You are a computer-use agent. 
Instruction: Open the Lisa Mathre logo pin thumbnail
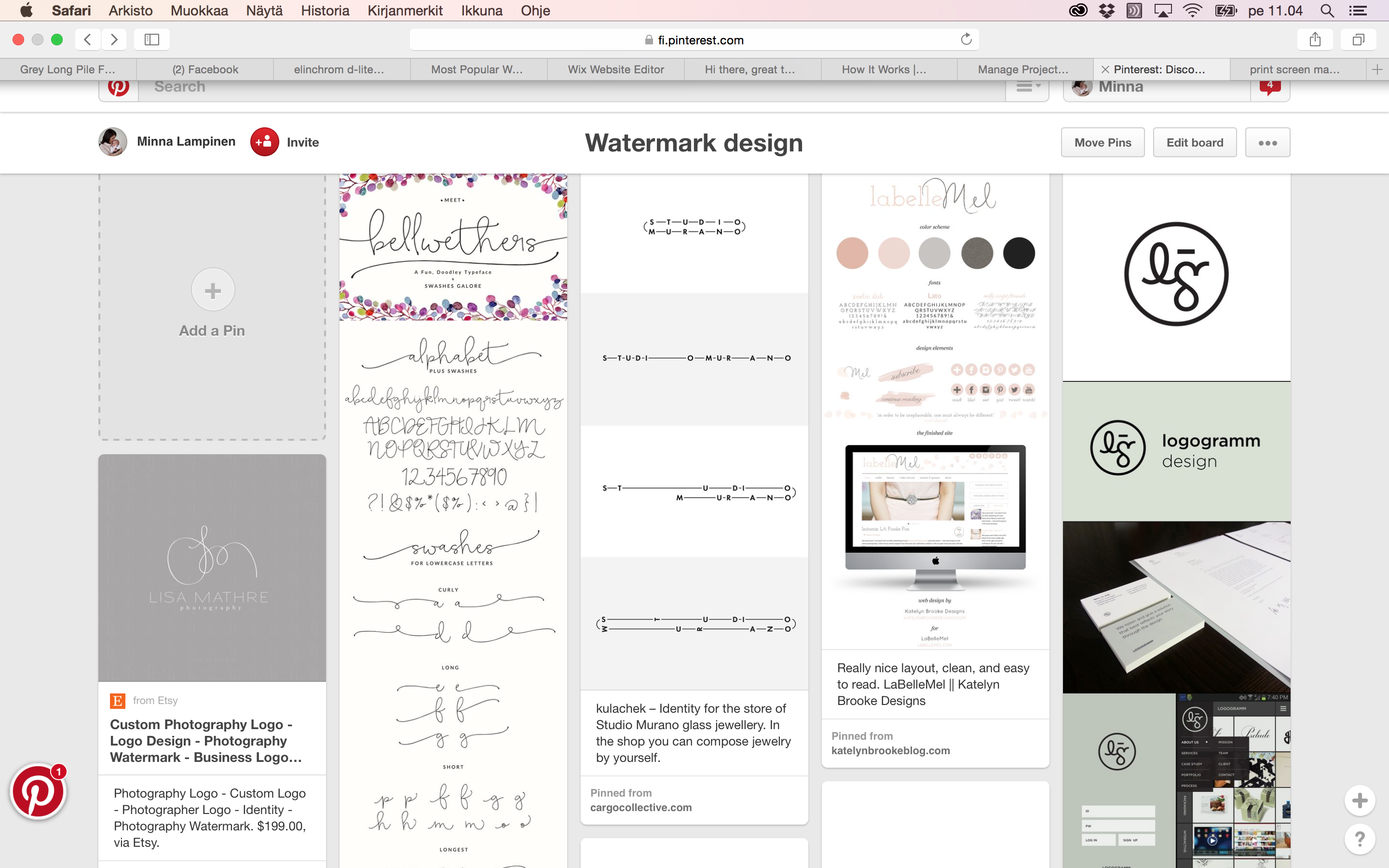point(212,568)
